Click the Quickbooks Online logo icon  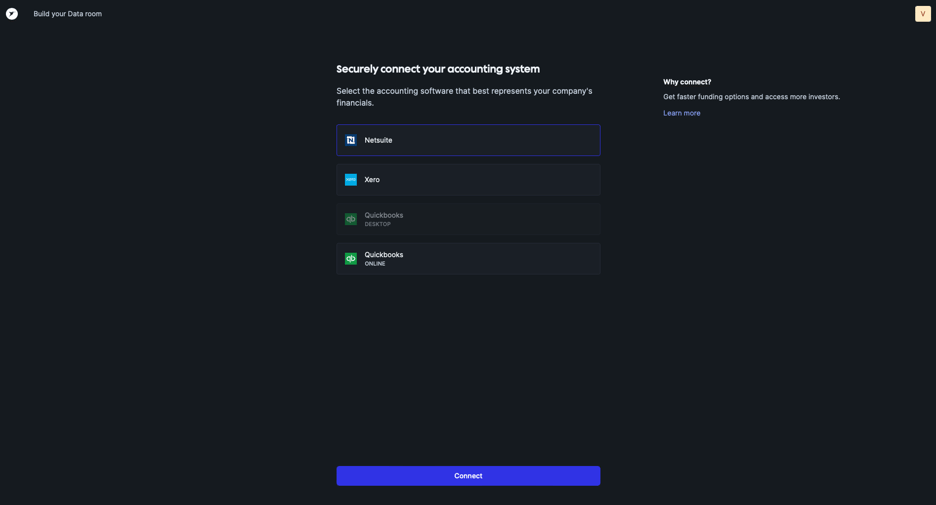(351, 258)
